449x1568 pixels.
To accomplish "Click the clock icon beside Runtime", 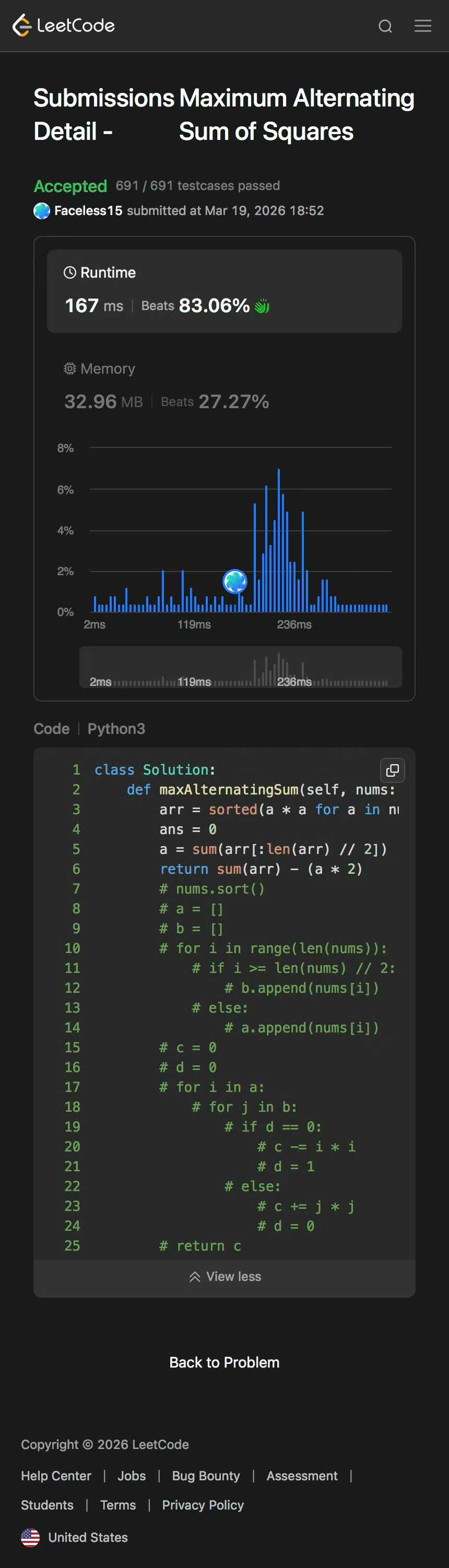I will coord(70,272).
